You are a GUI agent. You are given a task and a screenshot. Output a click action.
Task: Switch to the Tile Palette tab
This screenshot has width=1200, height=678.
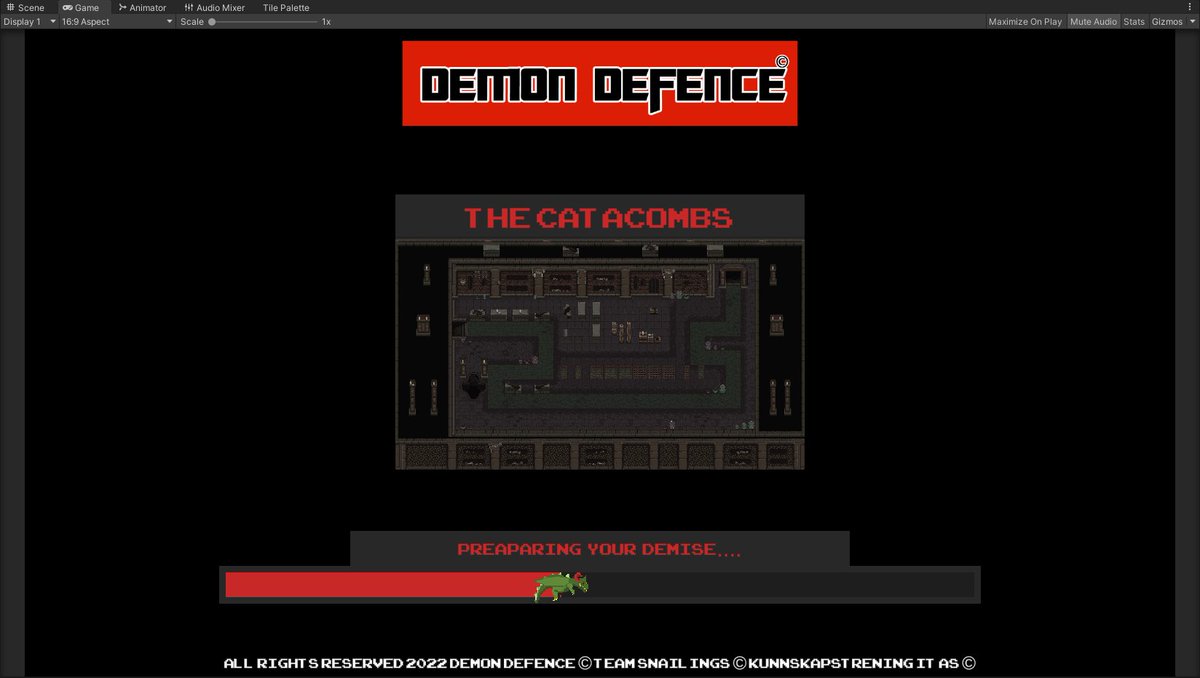click(286, 7)
